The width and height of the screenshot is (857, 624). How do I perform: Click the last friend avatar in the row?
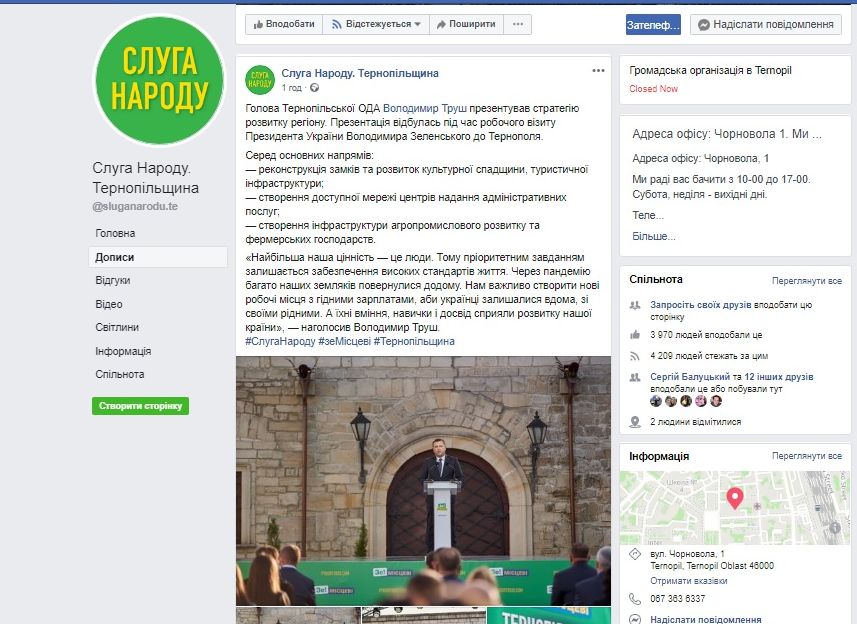tap(715, 401)
